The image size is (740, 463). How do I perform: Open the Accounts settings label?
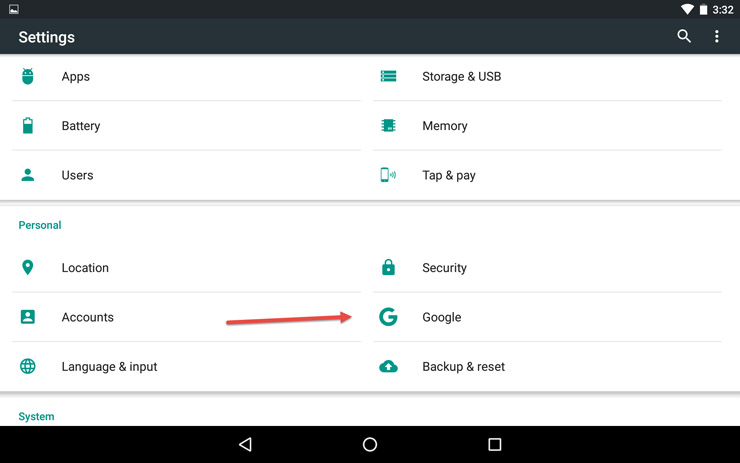pyautogui.click(x=87, y=317)
